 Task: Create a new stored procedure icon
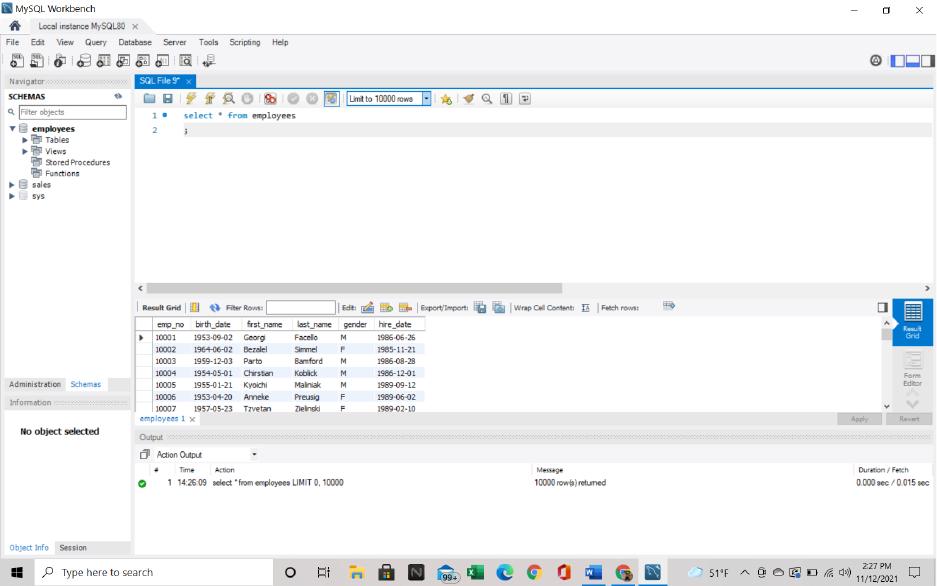pos(142,60)
